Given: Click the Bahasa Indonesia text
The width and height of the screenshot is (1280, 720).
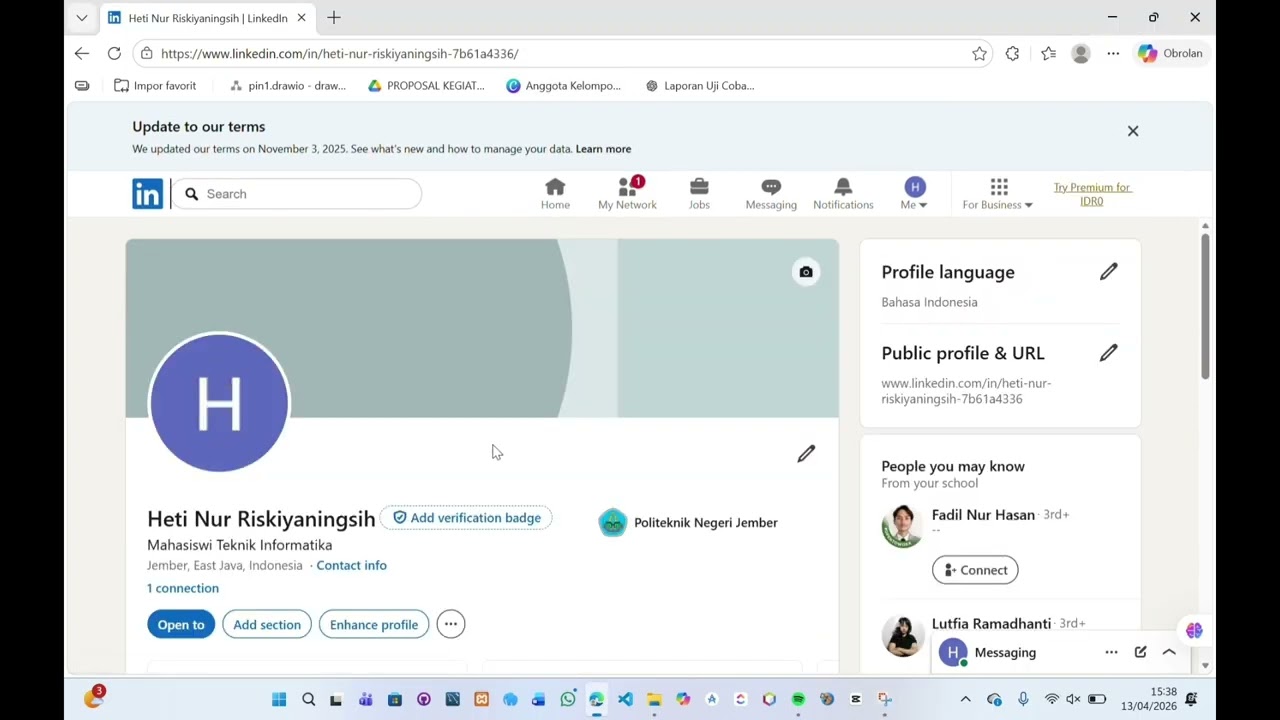Looking at the screenshot, I should pos(929,302).
